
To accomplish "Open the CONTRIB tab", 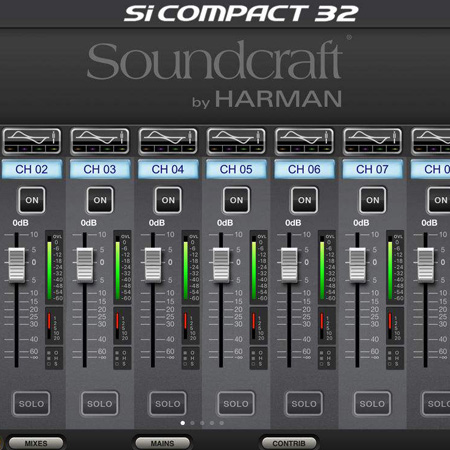I will tap(289, 443).
